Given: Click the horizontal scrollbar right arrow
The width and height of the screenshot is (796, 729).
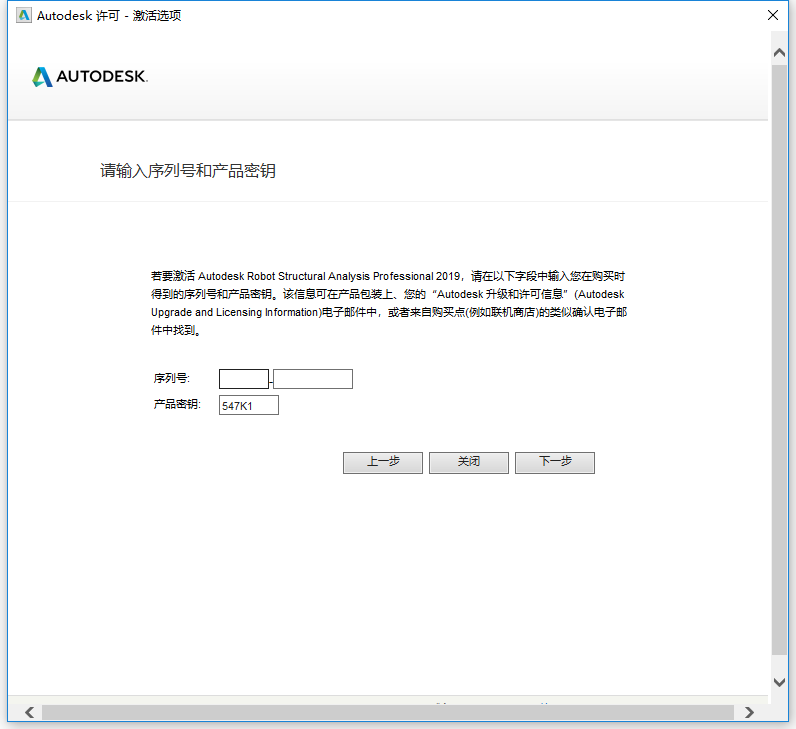Looking at the screenshot, I should pyautogui.click(x=749, y=712).
